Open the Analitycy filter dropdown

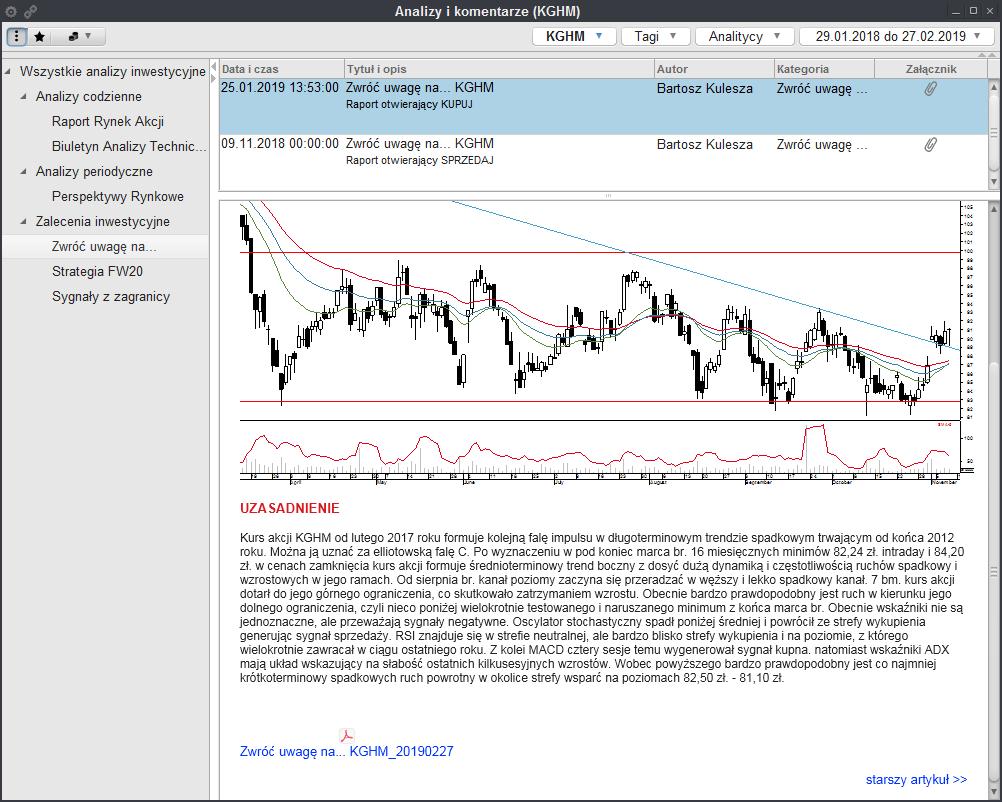click(744, 36)
